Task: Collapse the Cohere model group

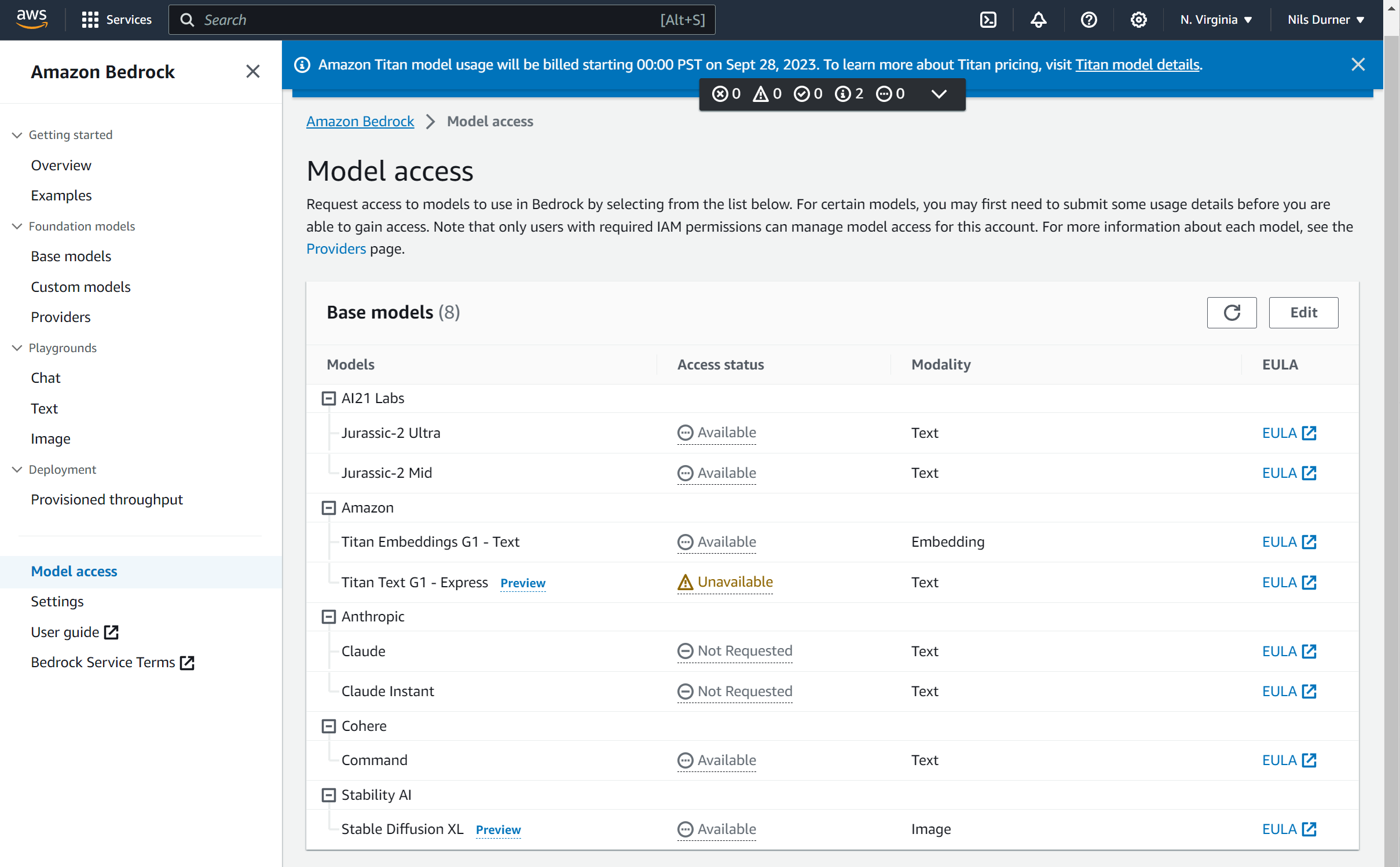Action: 328,726
